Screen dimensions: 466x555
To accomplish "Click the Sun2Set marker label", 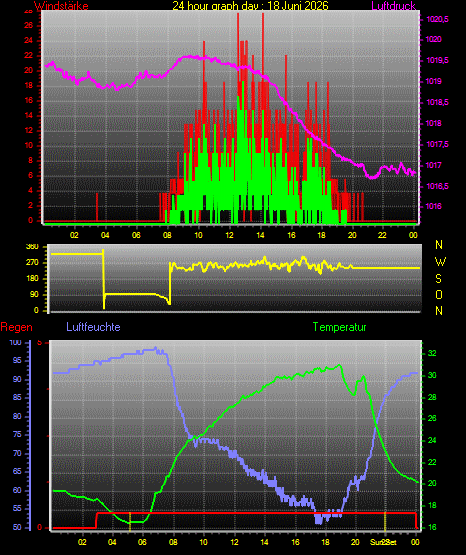I will [383, 542].
